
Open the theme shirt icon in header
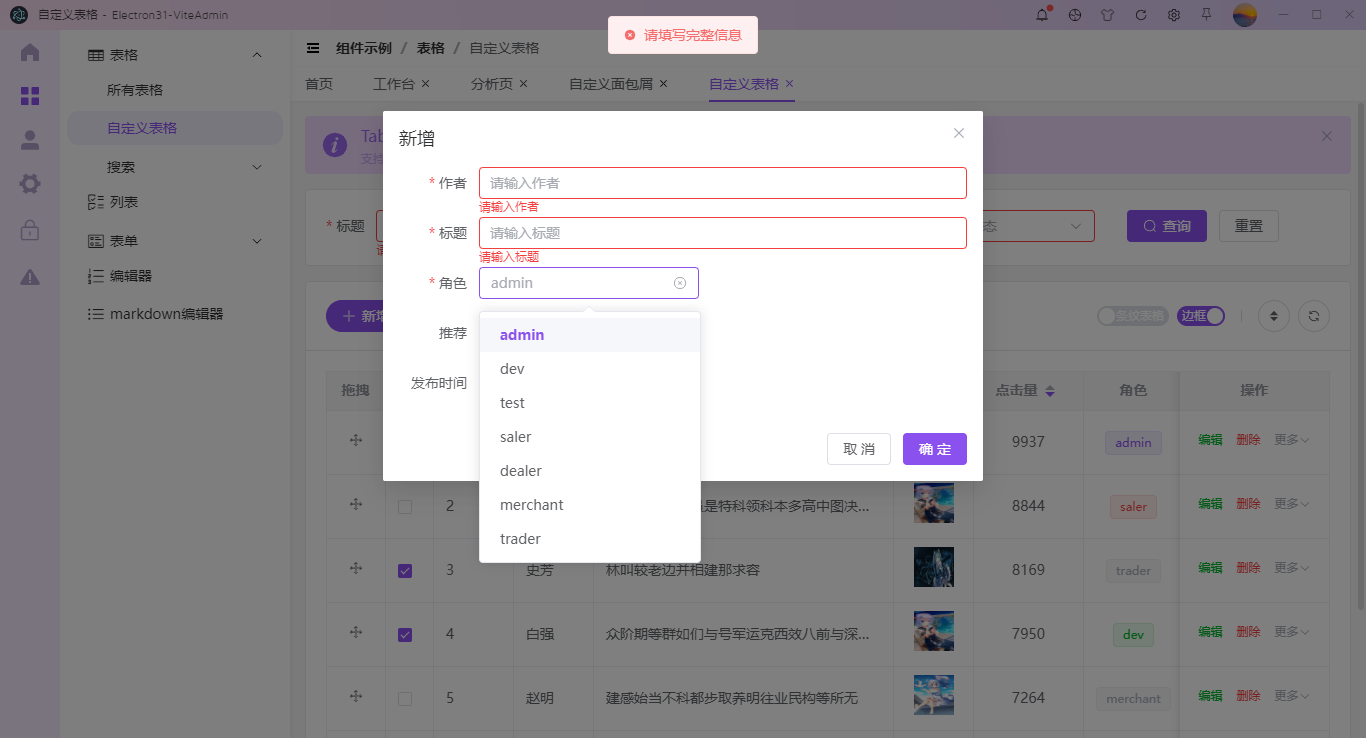1107,15
